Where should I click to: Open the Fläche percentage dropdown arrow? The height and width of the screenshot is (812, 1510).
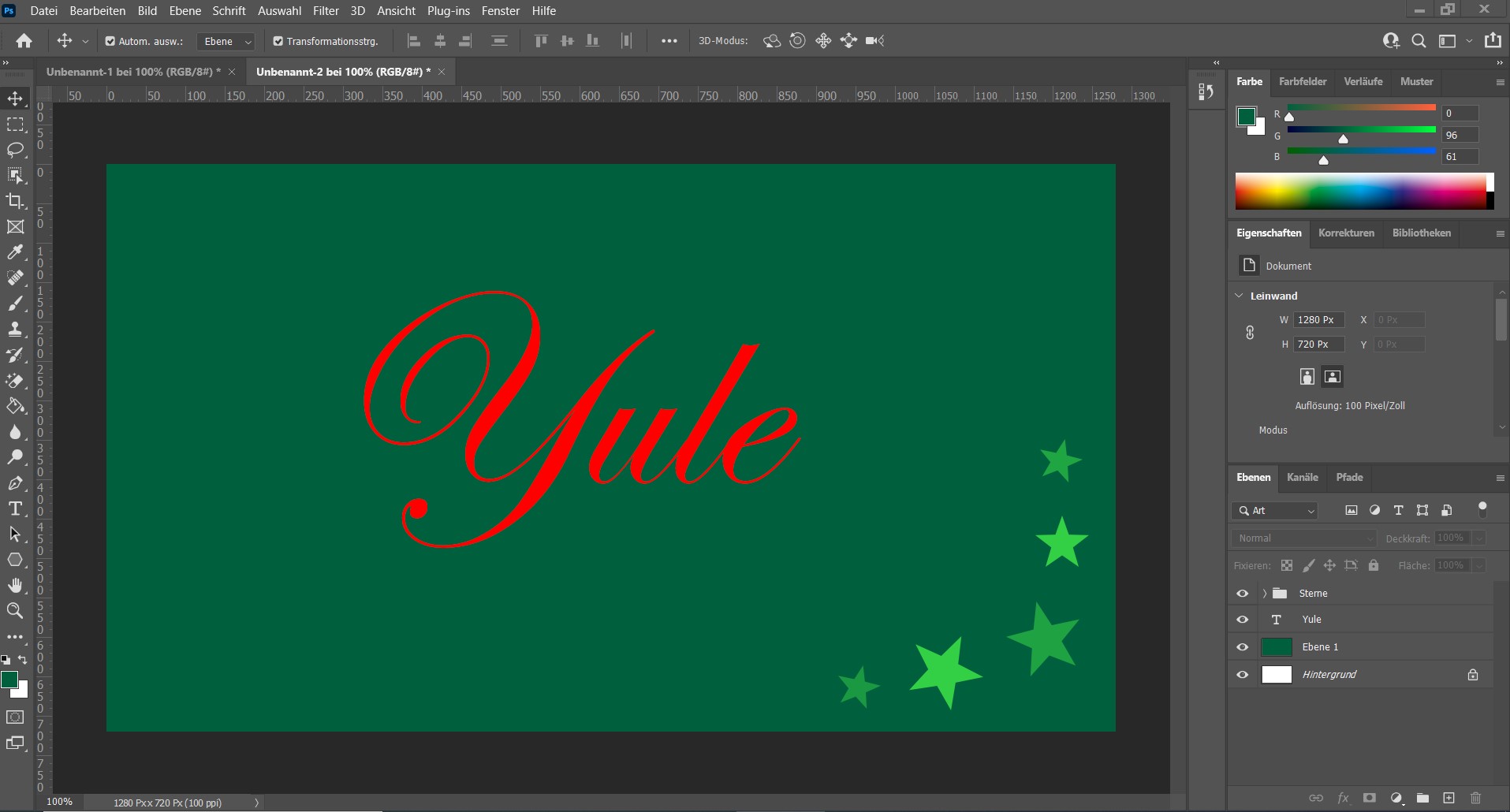pyautogui.click(x=1479, y=566)
